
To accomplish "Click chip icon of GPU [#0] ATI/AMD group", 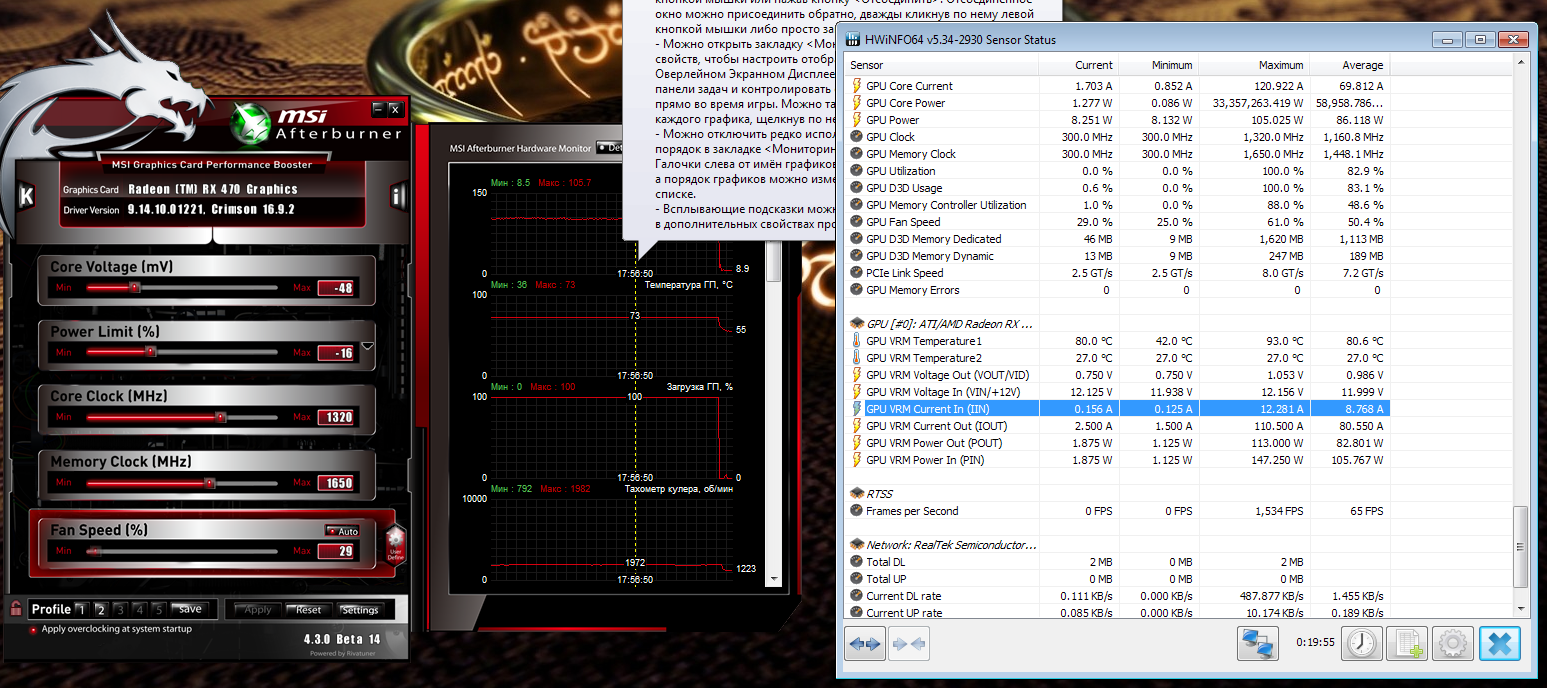I will point(856,324).
